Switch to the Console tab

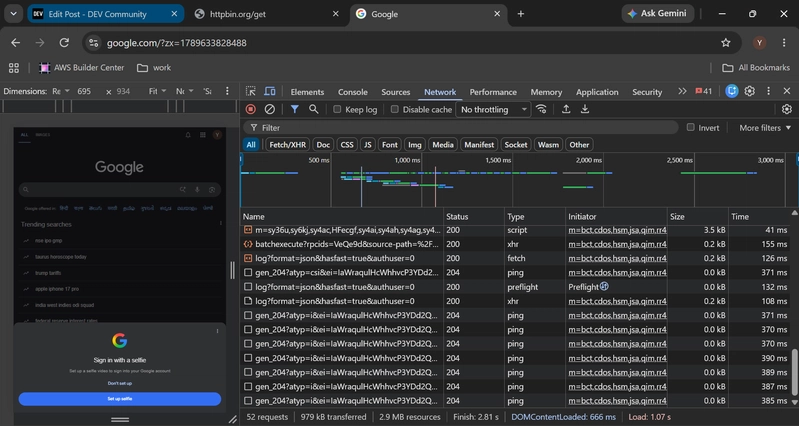click(353, 92)
